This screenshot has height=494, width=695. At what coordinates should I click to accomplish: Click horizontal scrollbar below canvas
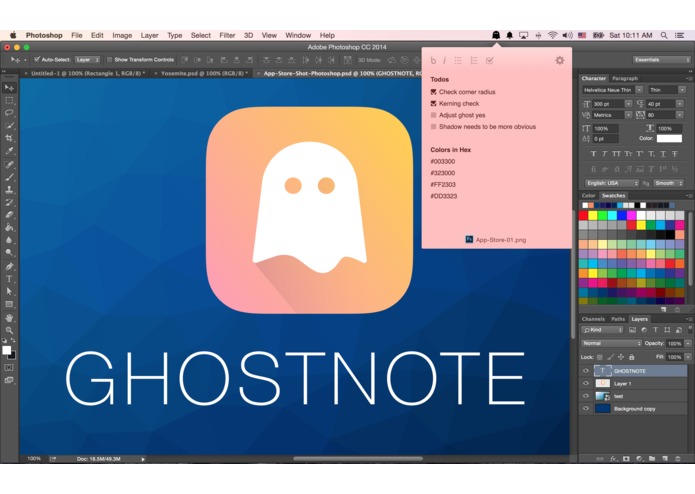(x=358, y=459)
